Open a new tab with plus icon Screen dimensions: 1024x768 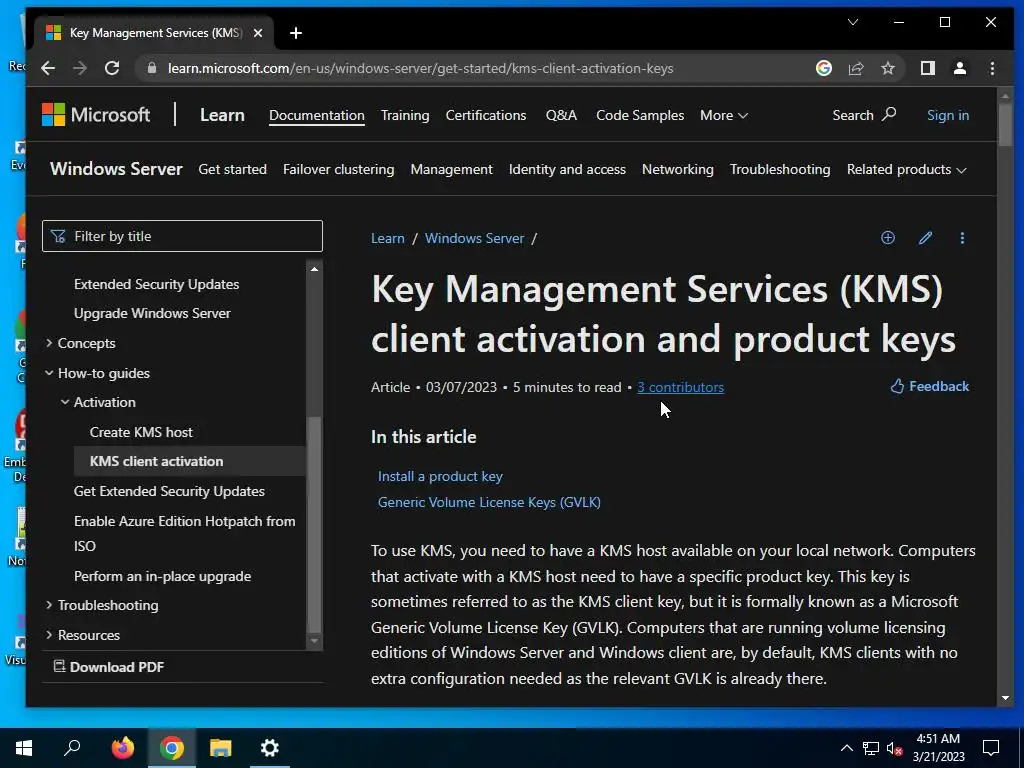(296, 33)
